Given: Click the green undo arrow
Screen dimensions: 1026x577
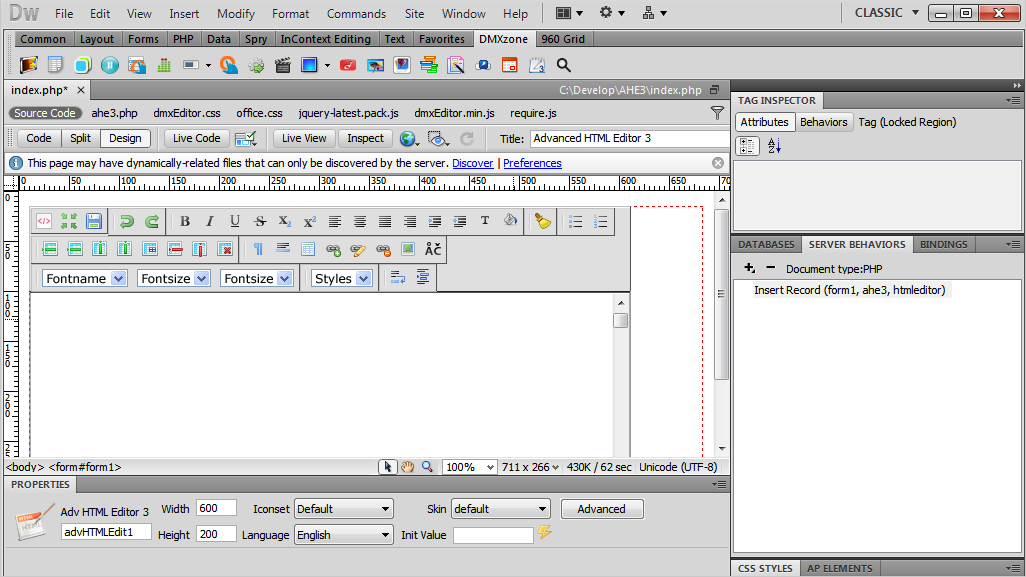Looking at the screenshot, I should pos(127,222).
